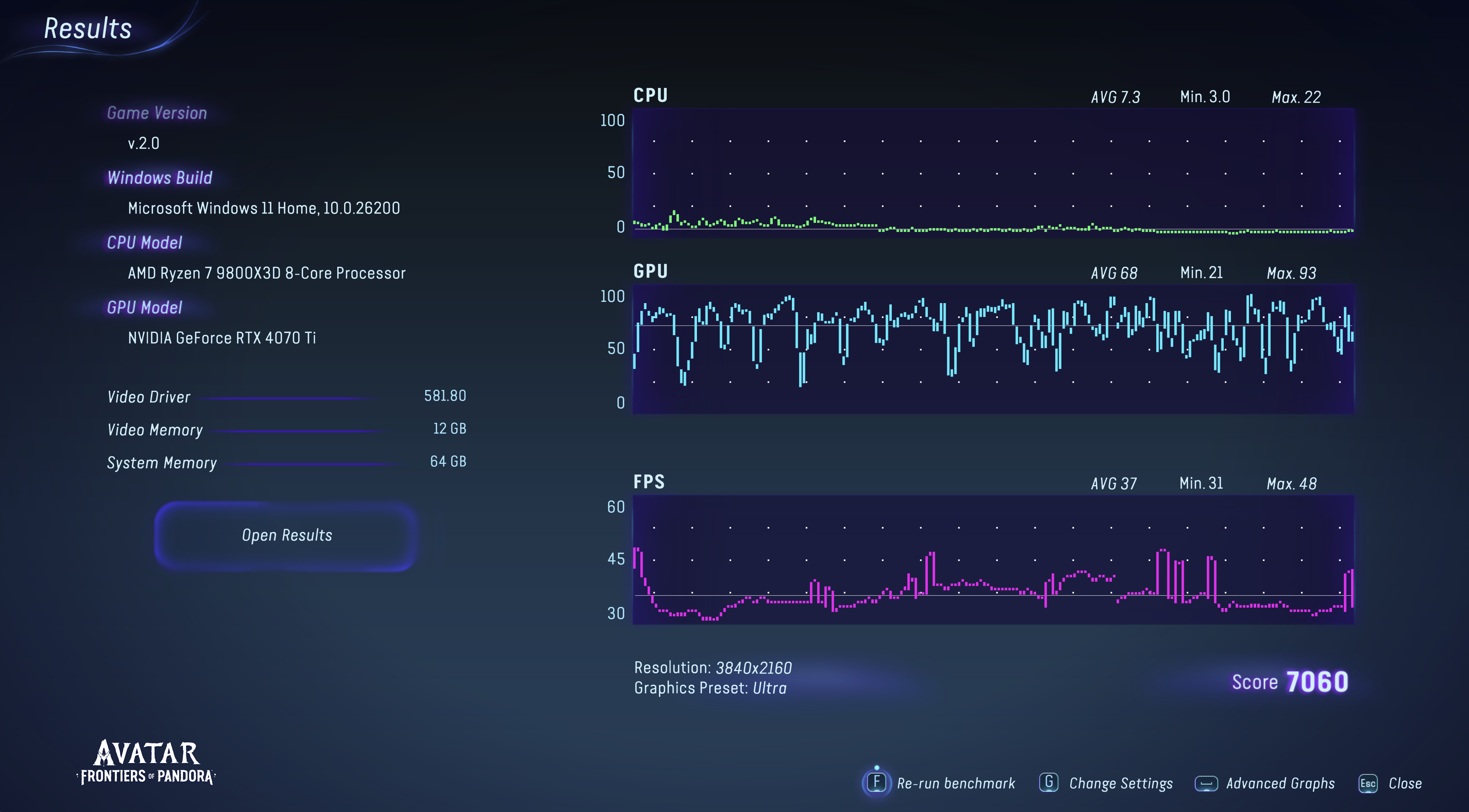The image size is (1469, 812).
Task: Show Advanced Graphs
Action: coord(1280,783)
